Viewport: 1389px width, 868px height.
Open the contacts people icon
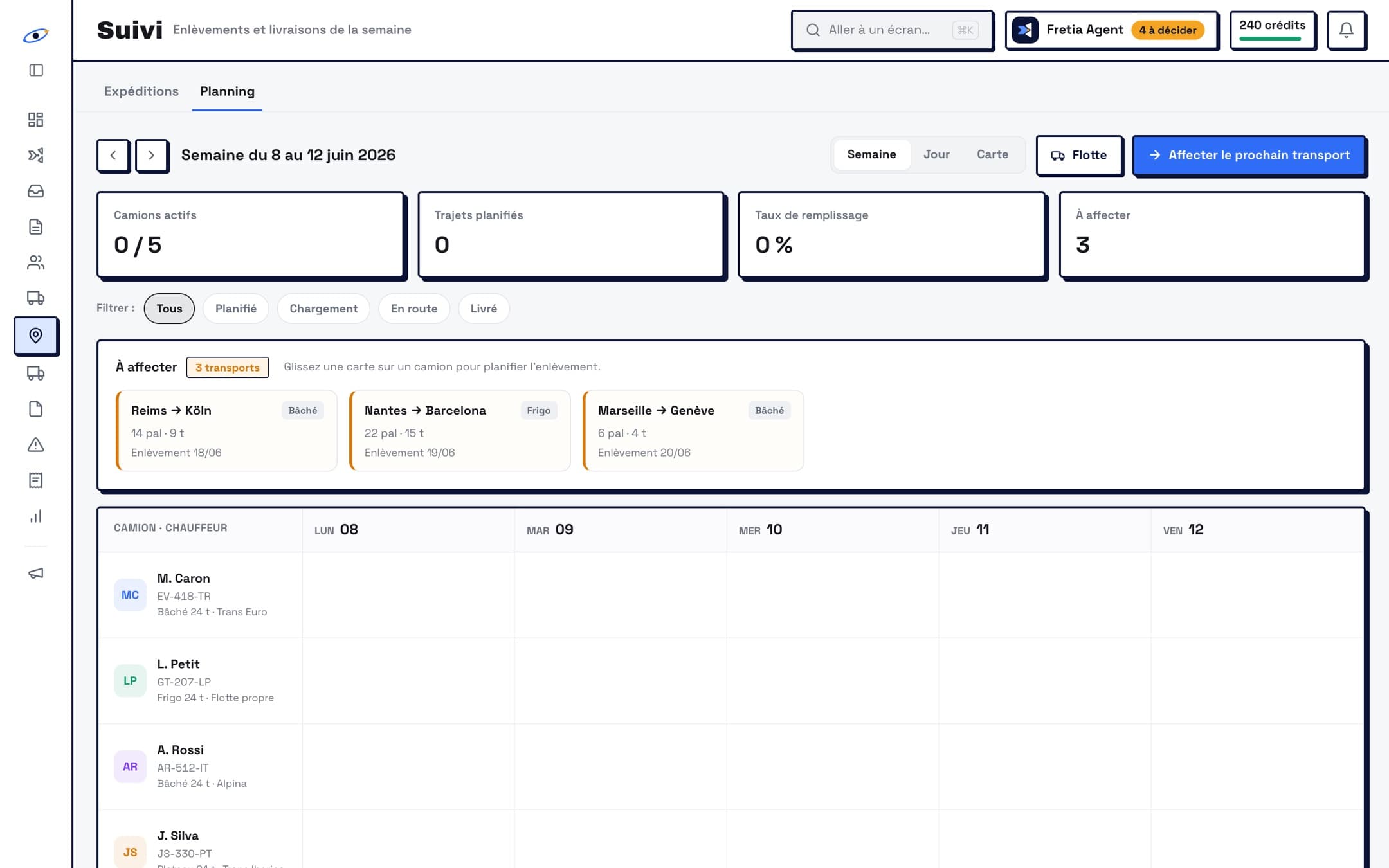tap(36, 262)
